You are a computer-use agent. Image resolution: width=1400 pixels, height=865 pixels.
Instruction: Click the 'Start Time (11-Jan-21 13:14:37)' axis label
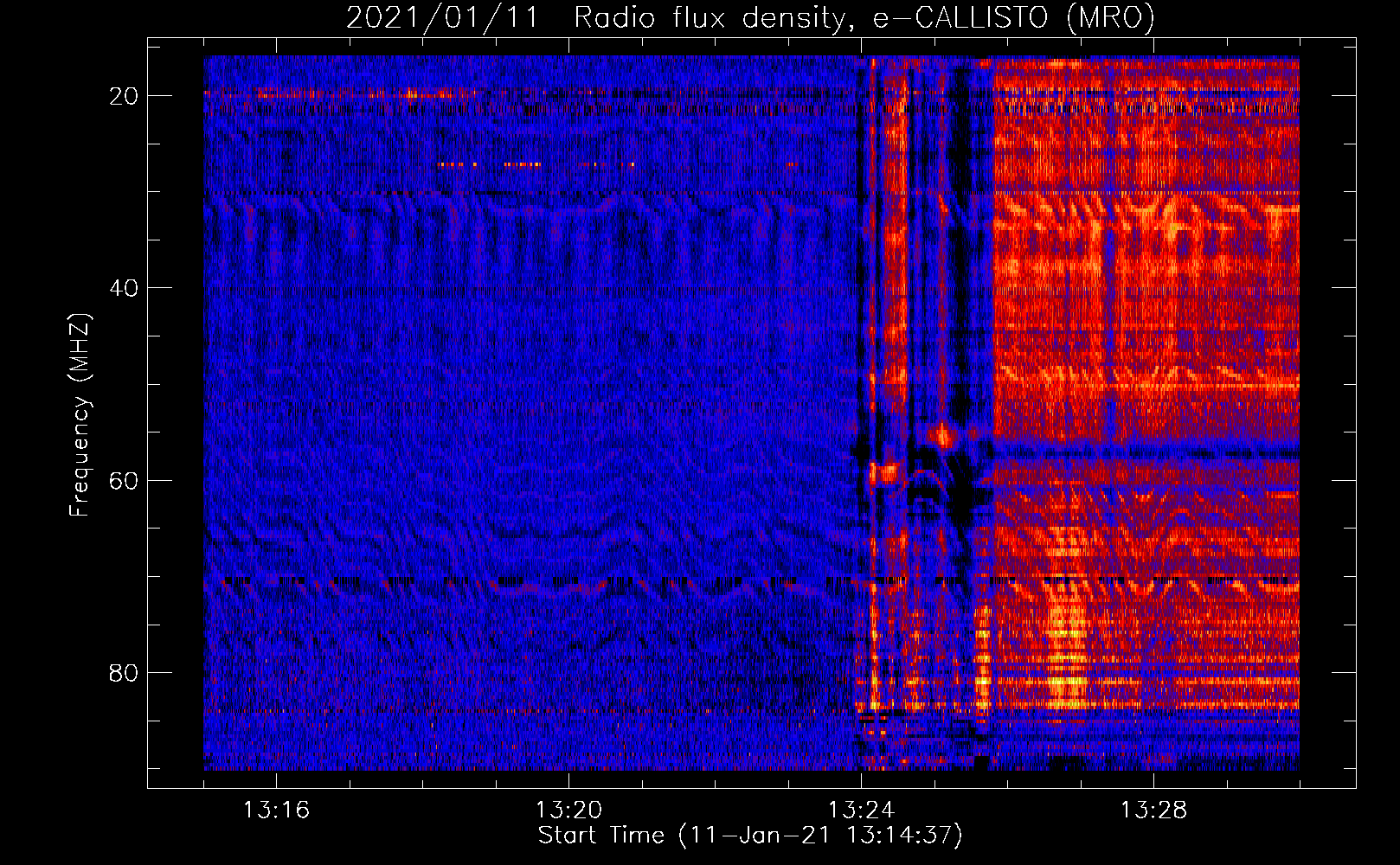[x=750, y=836]
